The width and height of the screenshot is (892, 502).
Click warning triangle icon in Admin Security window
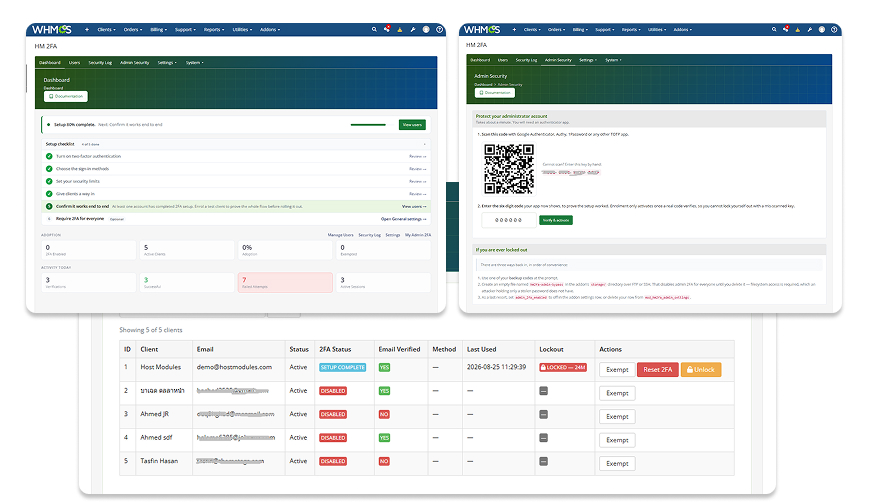click(x=798, y=30)
